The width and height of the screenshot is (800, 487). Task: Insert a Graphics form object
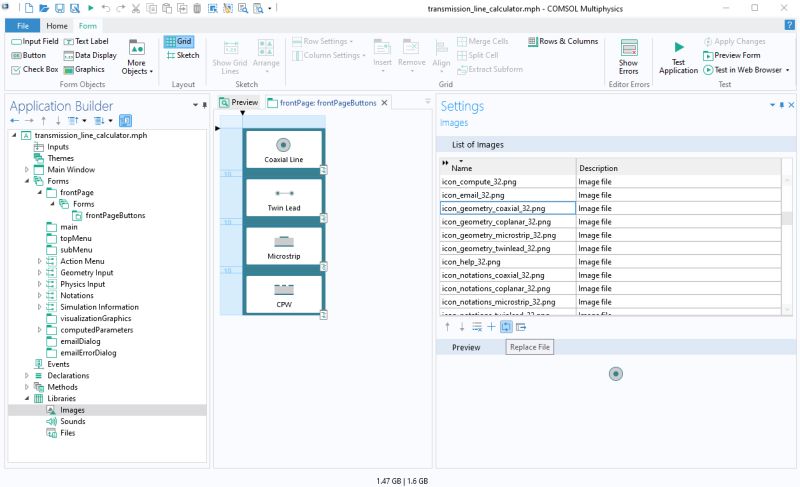click(x=84, y=69)
